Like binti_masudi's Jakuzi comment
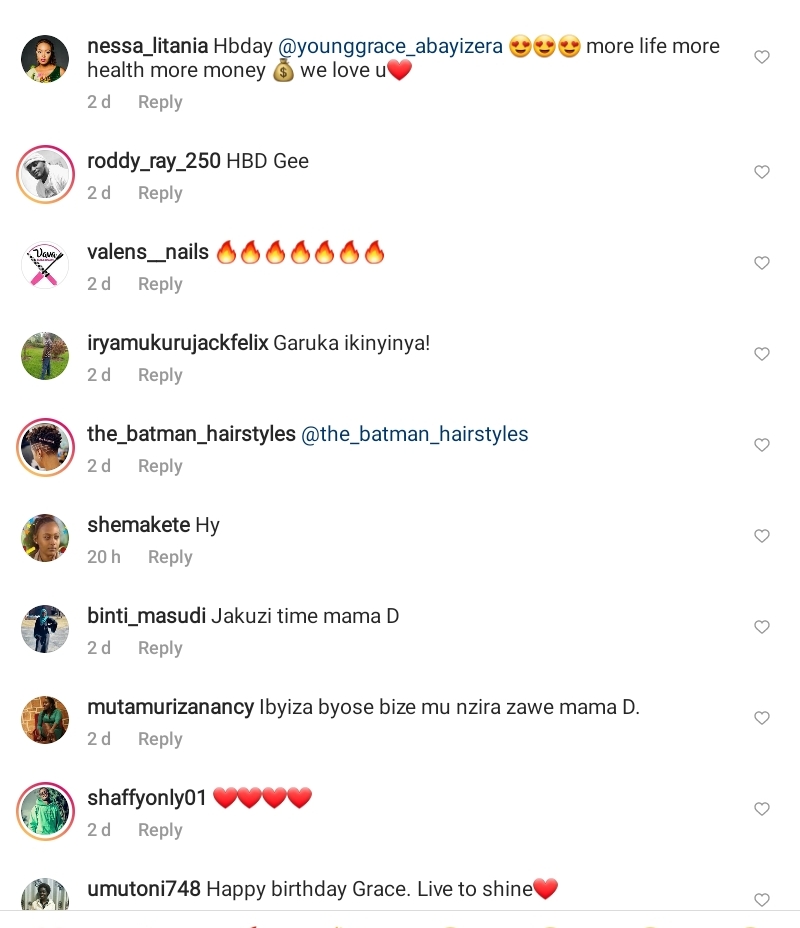 click(762, 627)
